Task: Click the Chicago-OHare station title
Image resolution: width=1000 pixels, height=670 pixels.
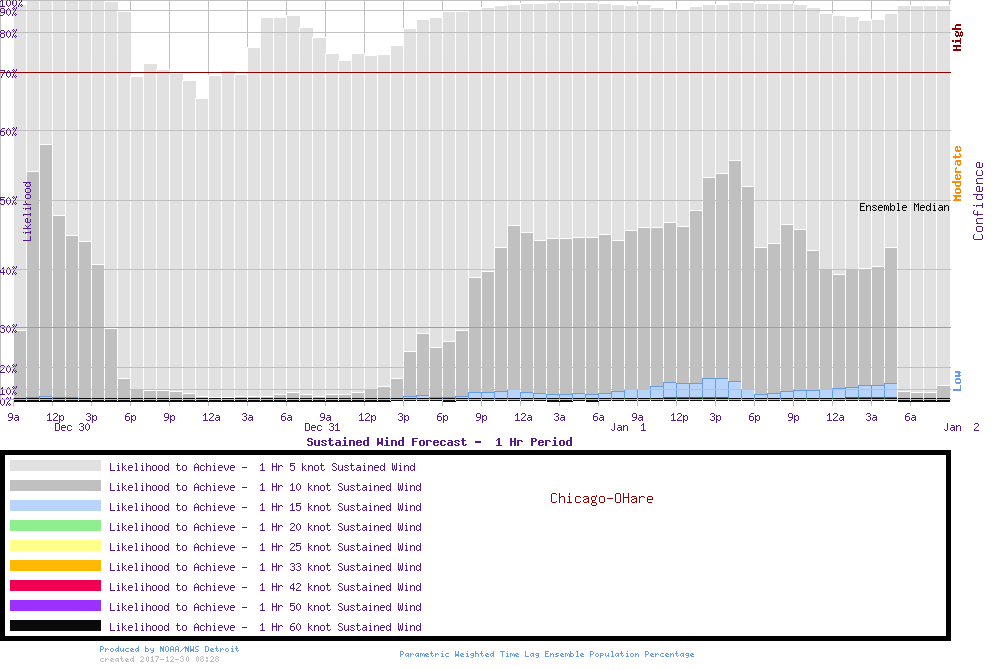Action: tap(601, 498)
